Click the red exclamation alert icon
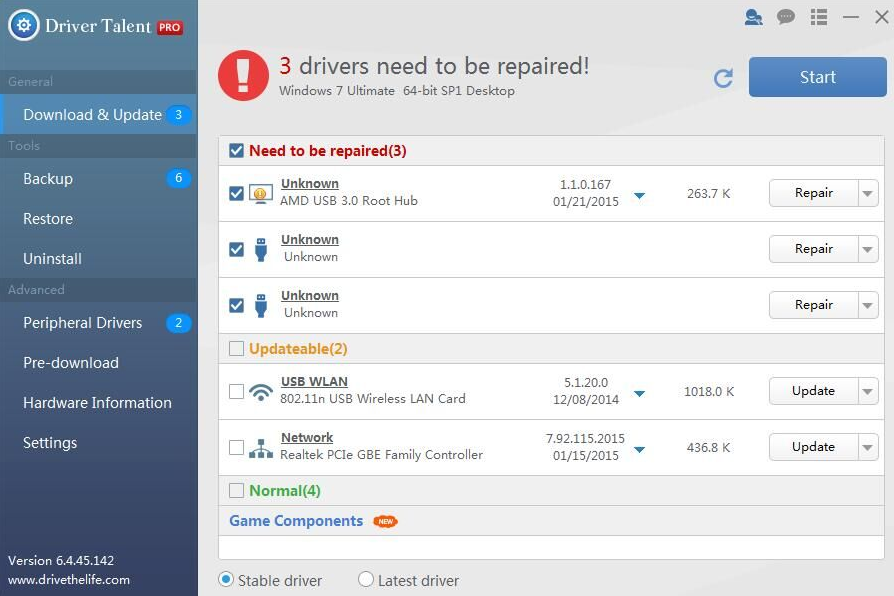The height and width of the screenshot is (596, 894). coord(243,75)
